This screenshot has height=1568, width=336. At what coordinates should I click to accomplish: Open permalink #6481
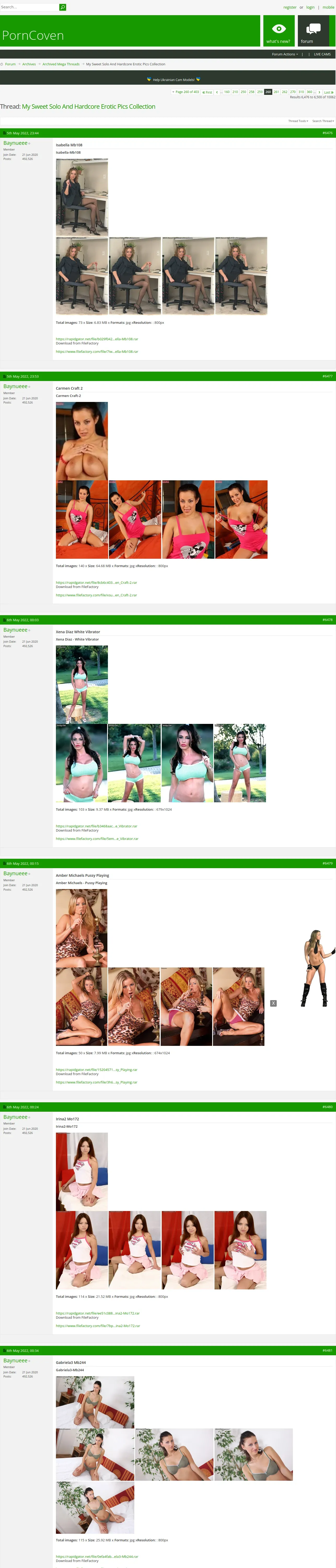[x=327, y=1350]
